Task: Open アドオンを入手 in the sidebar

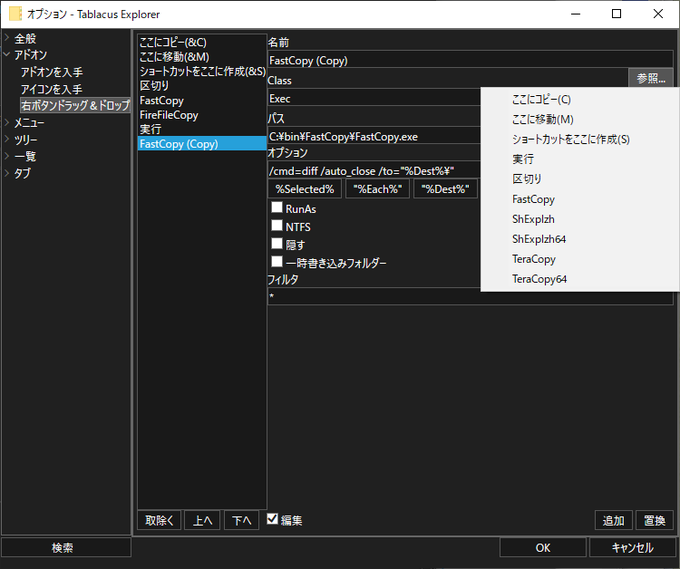Action: tap(52, 72)
